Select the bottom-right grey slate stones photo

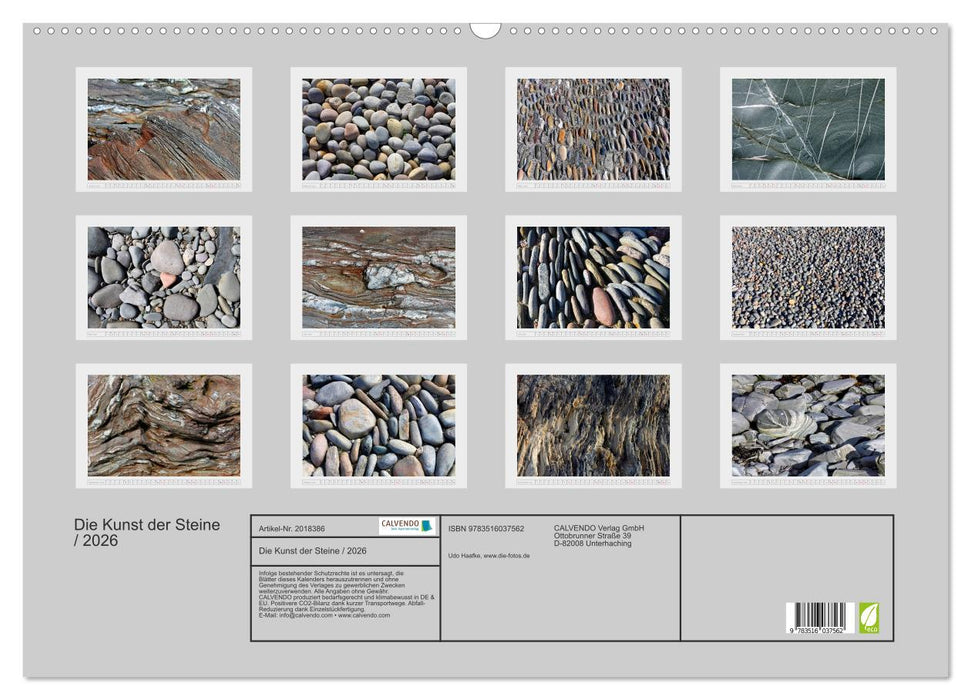[808, 425]
